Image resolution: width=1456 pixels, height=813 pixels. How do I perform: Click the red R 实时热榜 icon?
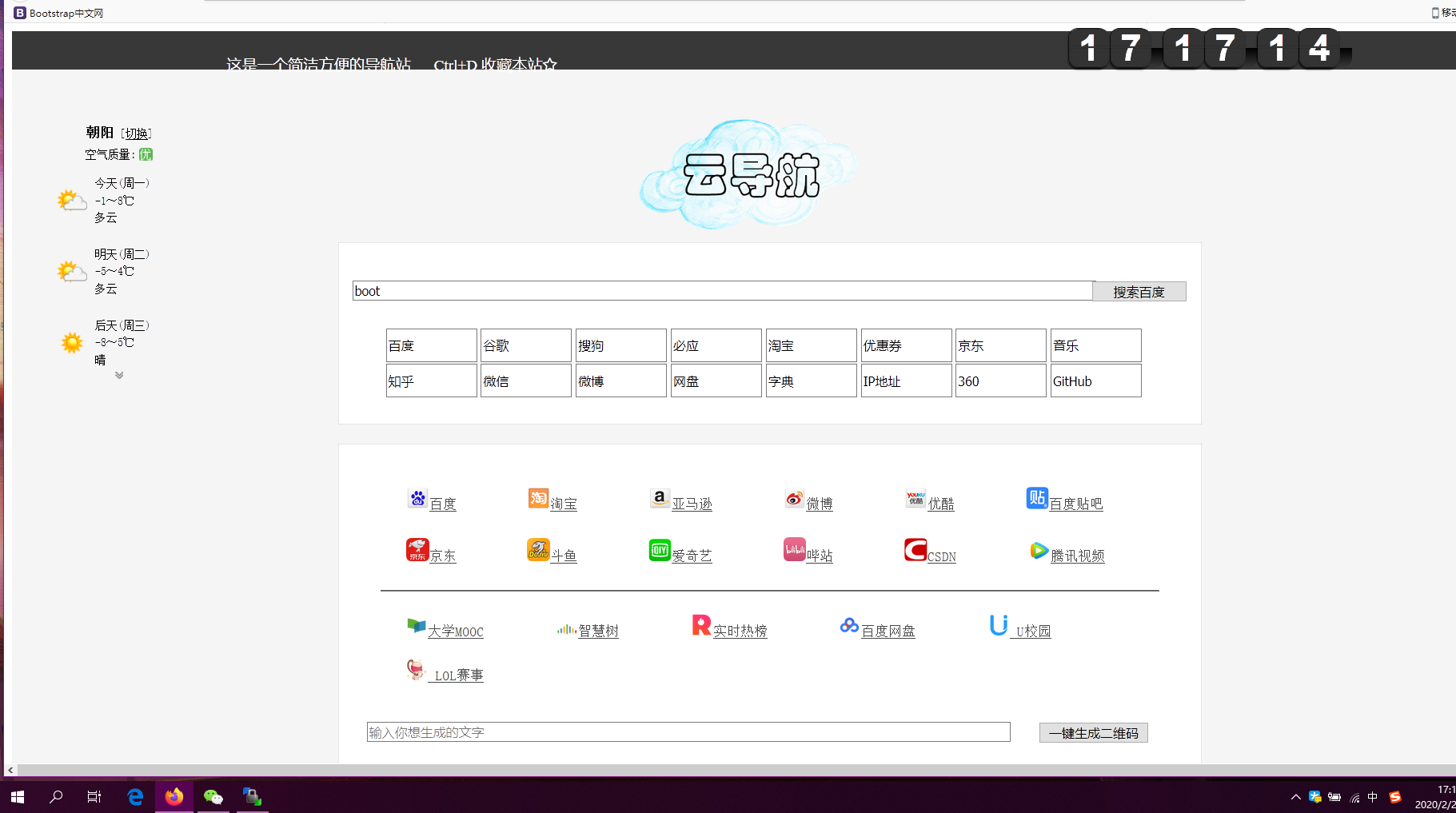point(701,624)
